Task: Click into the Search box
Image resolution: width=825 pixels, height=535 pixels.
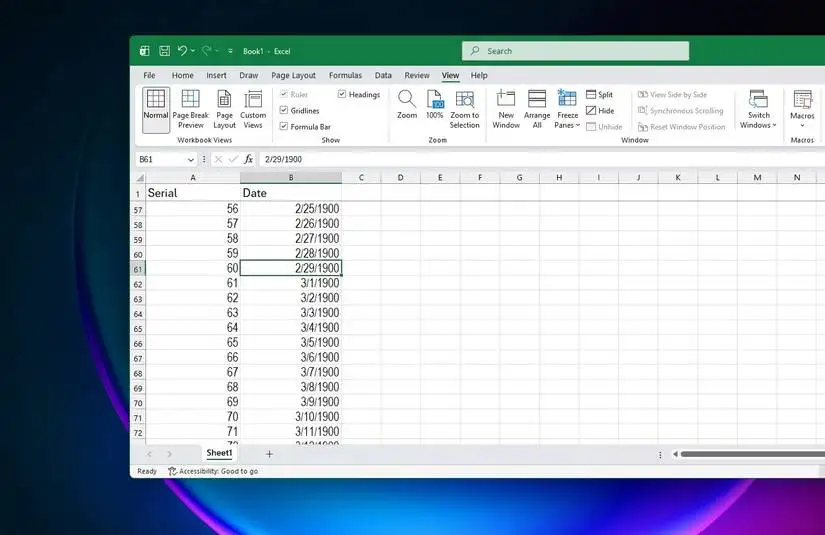Action: [x=576, y=51]
